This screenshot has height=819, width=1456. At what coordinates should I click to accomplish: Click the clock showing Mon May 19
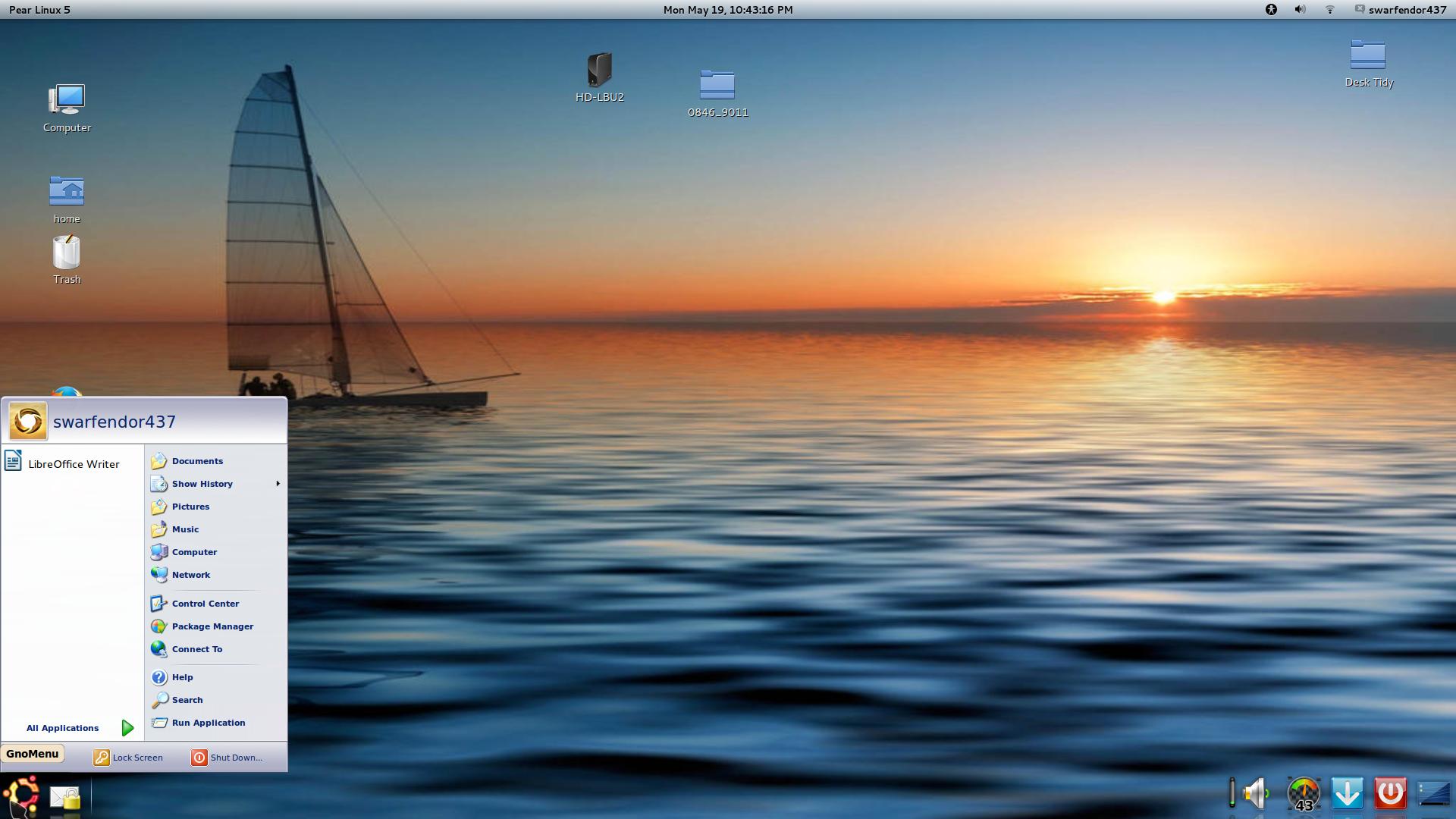click(727, 10)
